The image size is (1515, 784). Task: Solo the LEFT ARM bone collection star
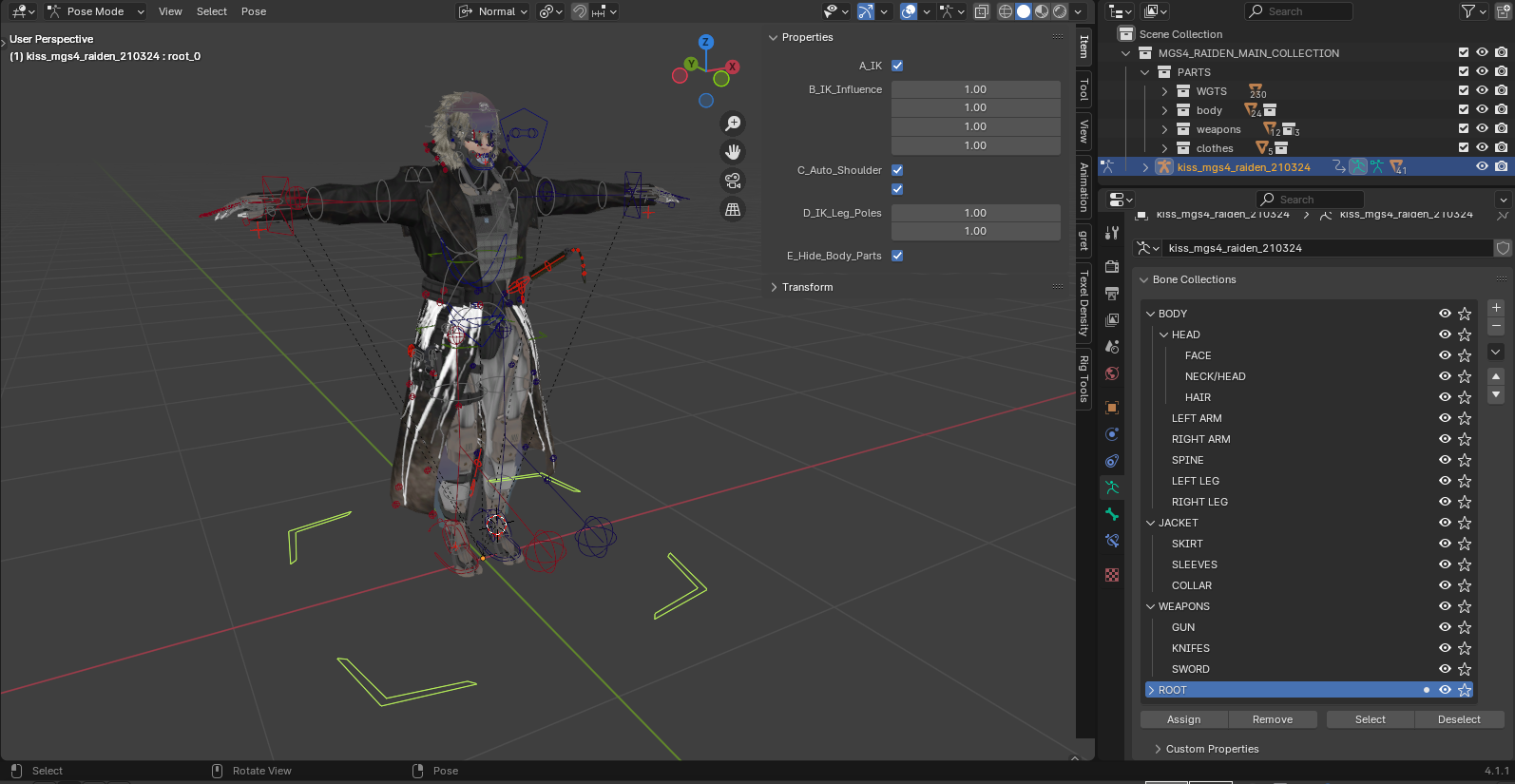click(1465, 418)
